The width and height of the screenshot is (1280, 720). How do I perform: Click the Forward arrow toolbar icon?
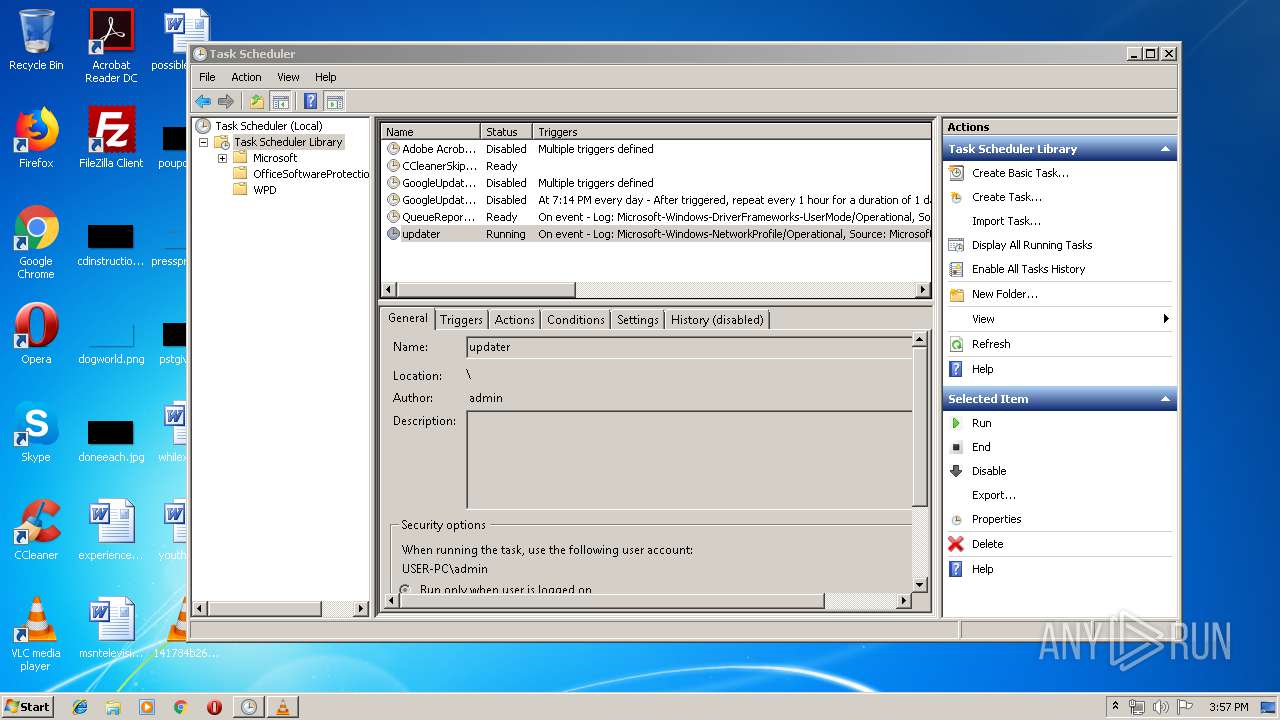pyautogui.click(x=226, y=101)
